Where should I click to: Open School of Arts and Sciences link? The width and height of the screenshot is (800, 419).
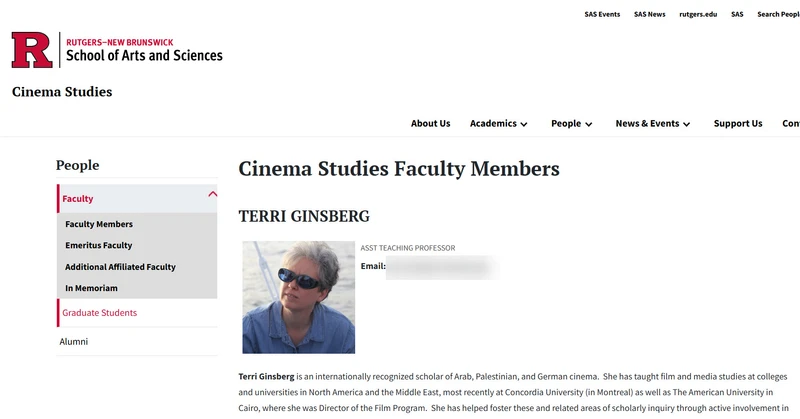coord(144,55)
